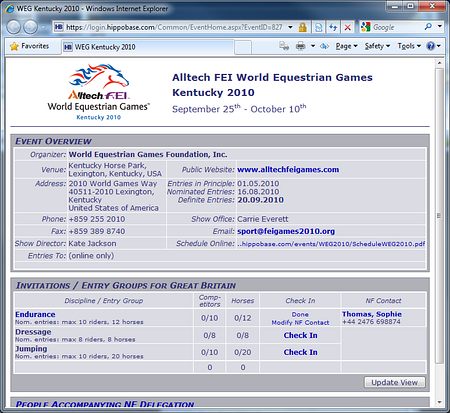Click the Refresh arrows icon

[x=333, y=27]
